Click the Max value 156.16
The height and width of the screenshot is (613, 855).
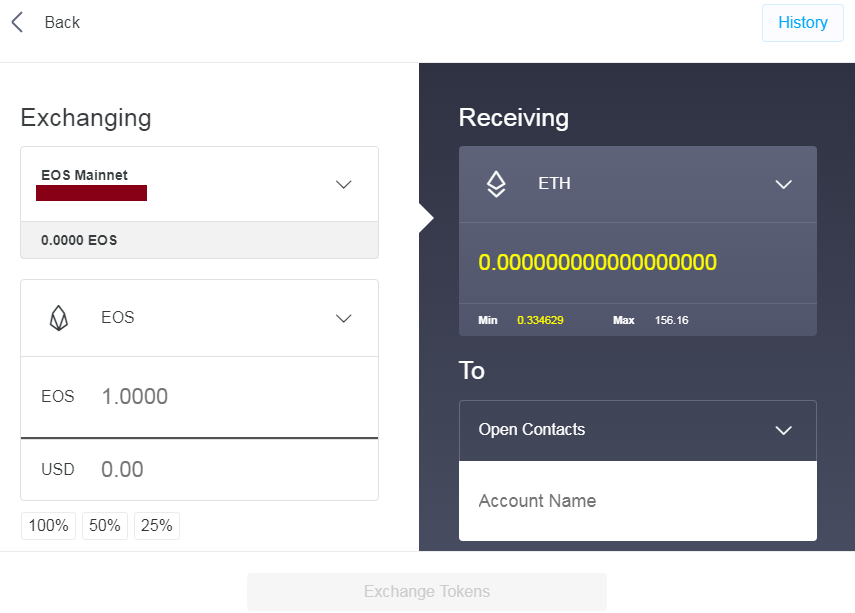pos(672,320)
